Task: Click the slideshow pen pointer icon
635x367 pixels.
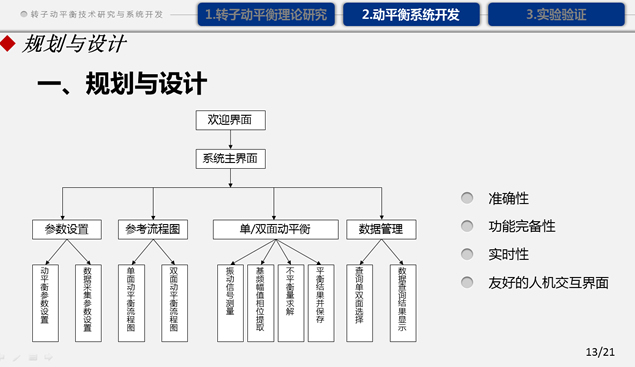Action: pyautogui.click(x=17, y=358)
